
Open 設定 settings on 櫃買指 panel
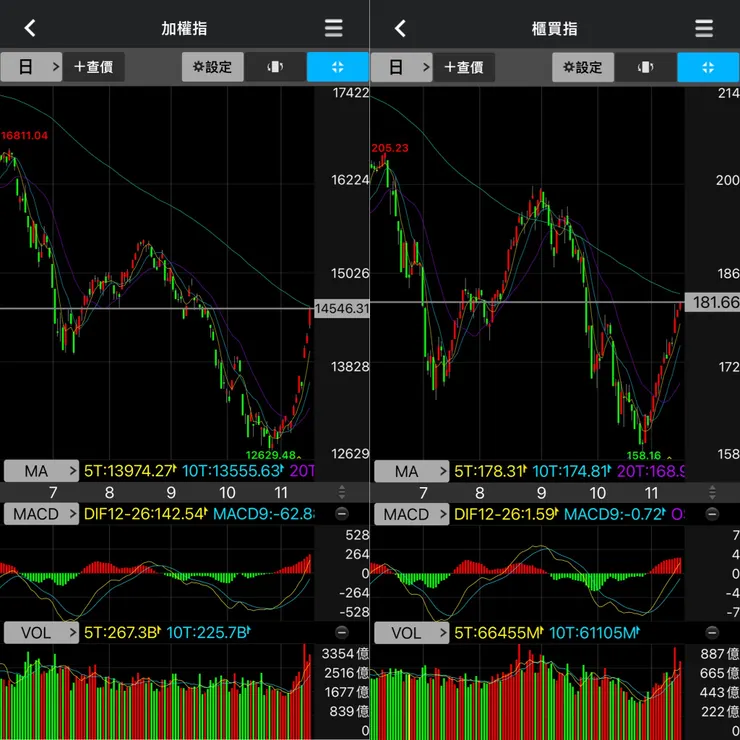point(583,67)
